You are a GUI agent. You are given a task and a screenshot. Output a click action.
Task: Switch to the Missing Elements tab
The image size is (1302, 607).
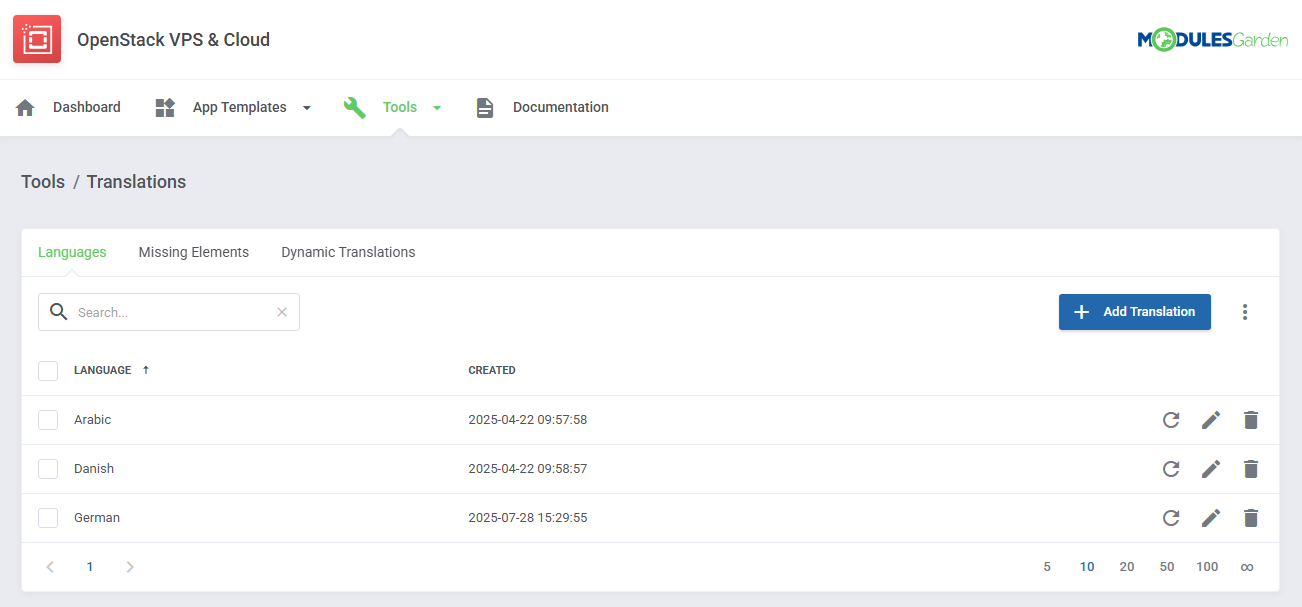pyautogui.click(x=194, y=252)
